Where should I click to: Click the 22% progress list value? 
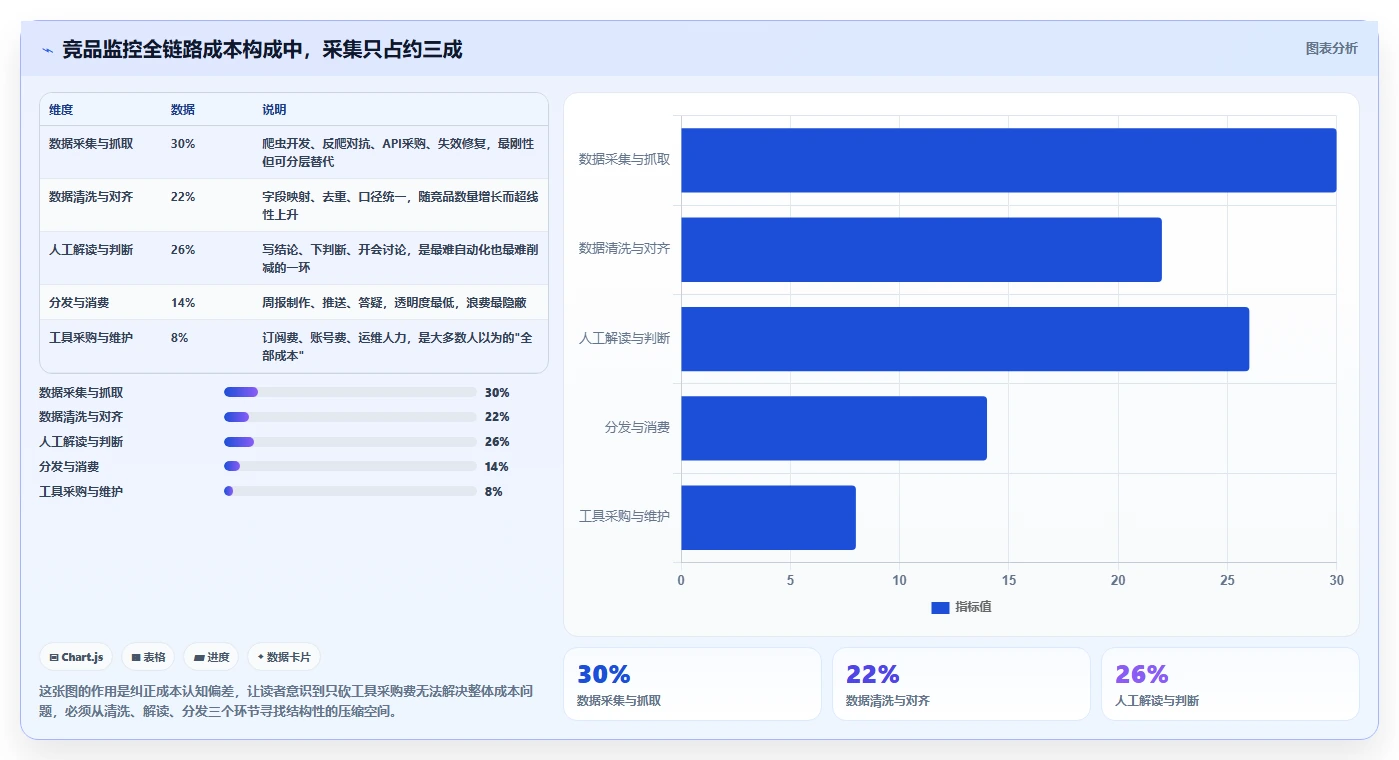(x=497, y=417)
